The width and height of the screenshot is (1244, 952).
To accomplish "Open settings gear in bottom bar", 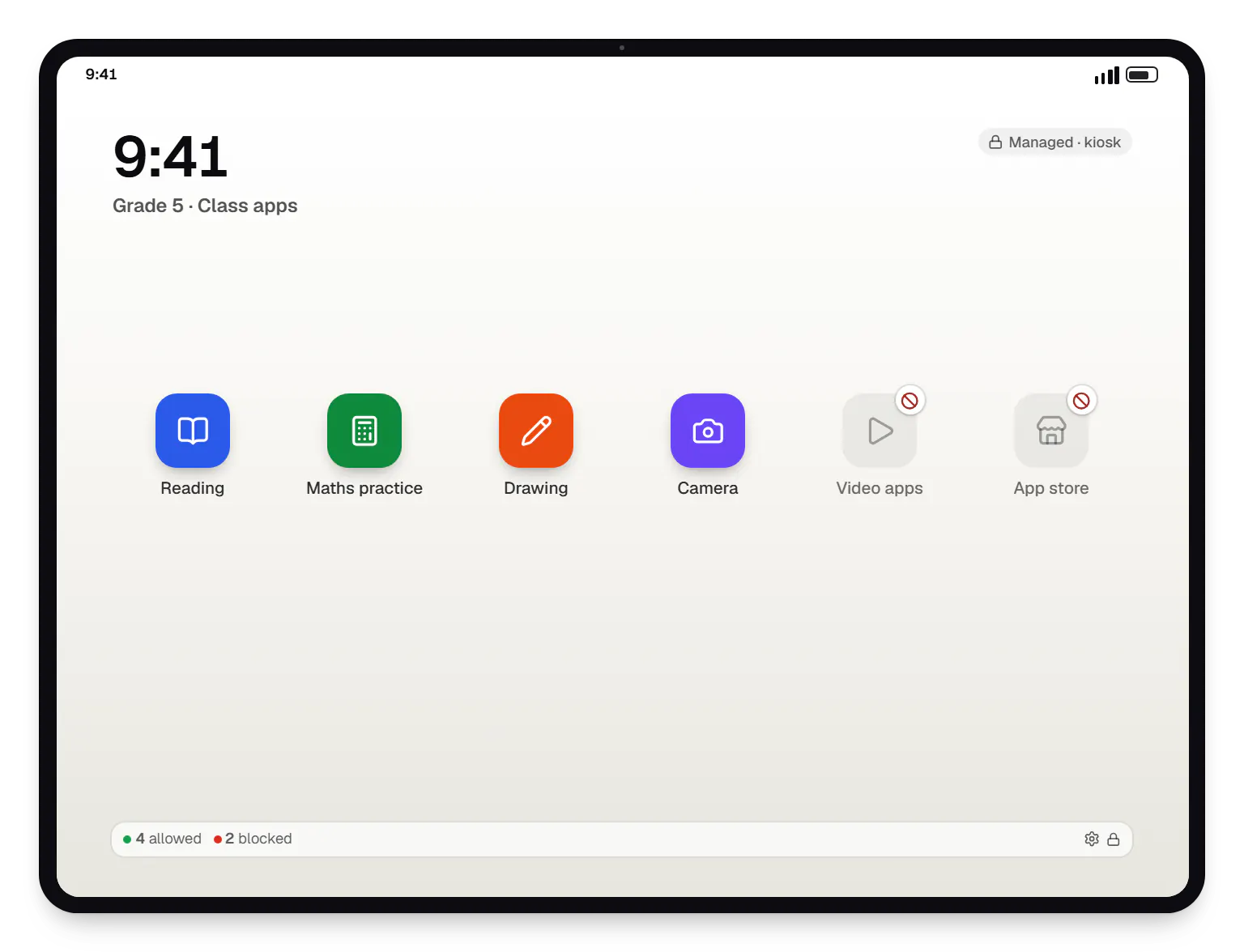I will click(x=1092, y=839).
